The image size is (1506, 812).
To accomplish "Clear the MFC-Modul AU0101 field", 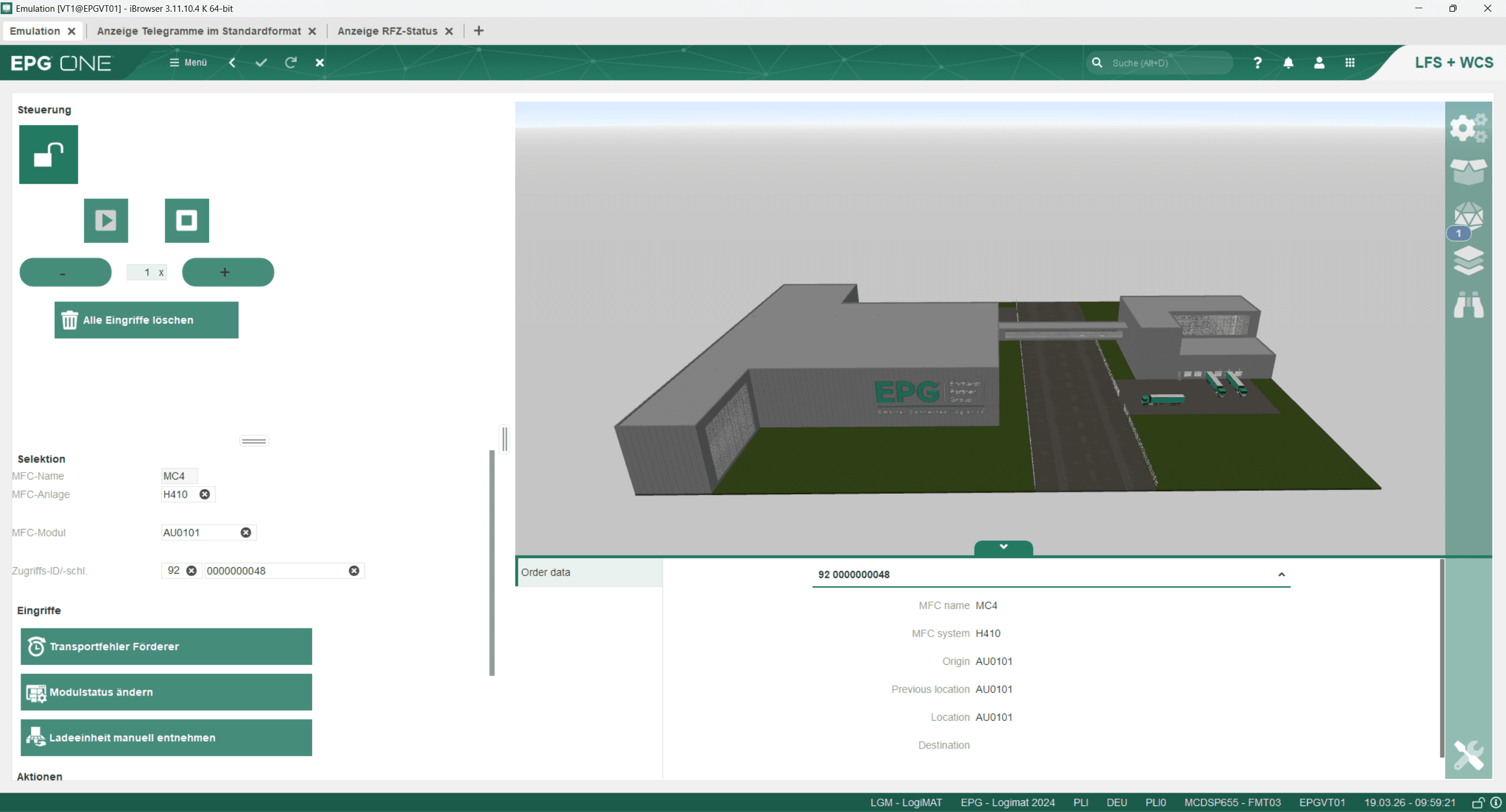I will click(x=246, y=533).
